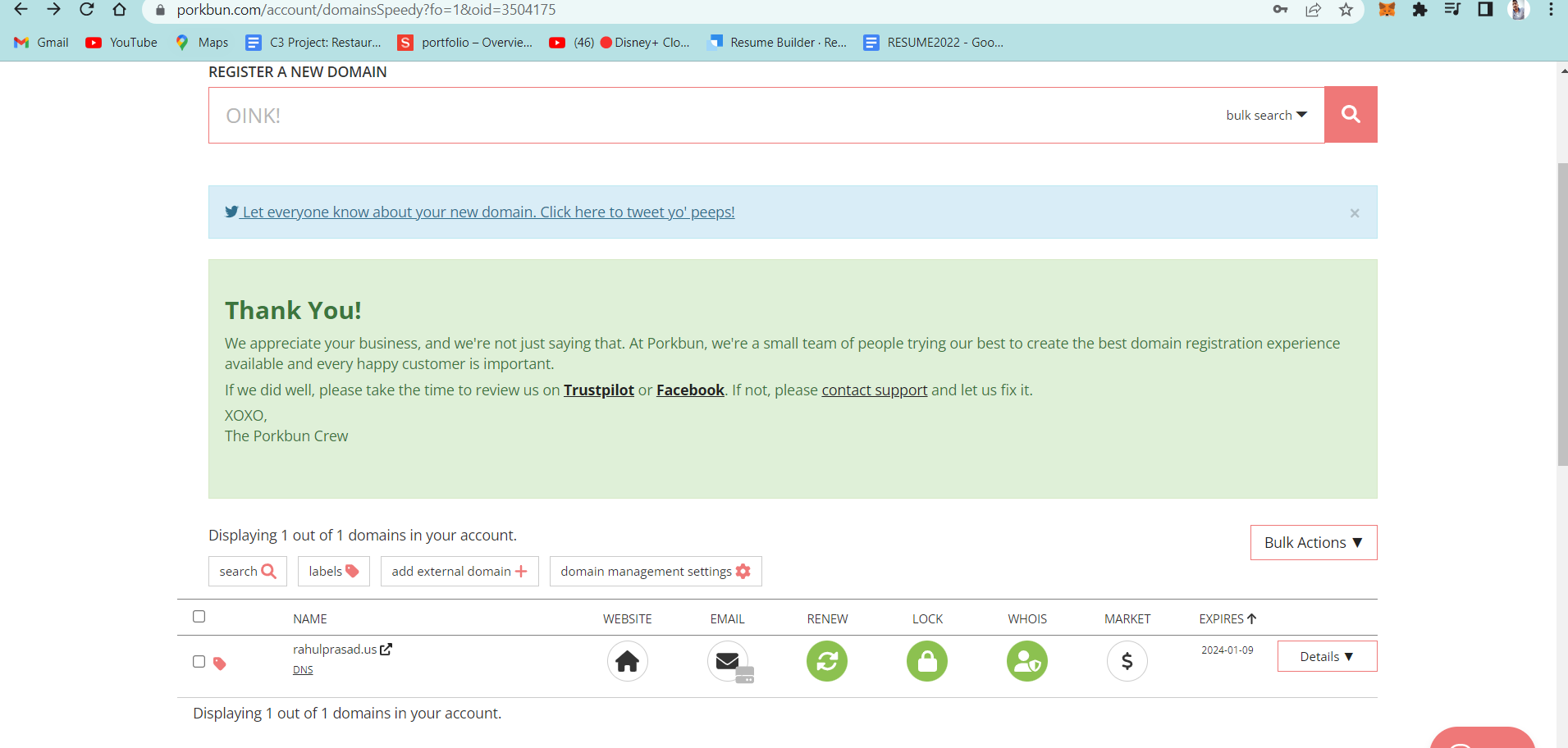Image resolution: width=1568 pixels, height=748 pixels.
Task: Click the contact support link
Action: pyautogui.click(x=875, y=390)
